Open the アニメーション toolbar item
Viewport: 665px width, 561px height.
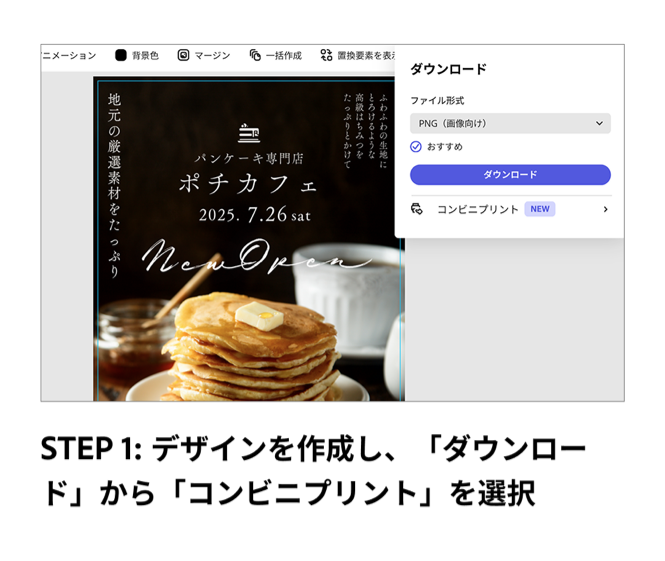tap(69, 56)
